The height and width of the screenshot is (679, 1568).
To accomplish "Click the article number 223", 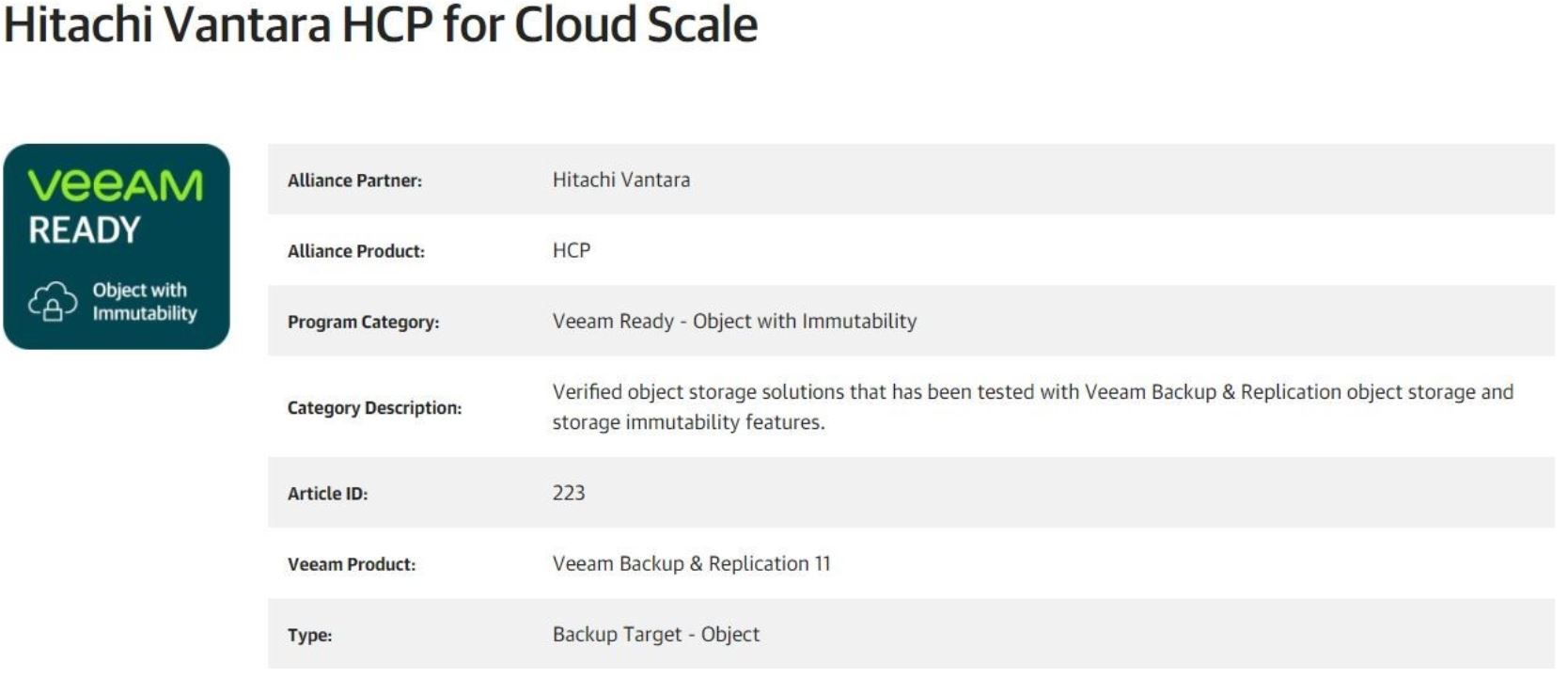I will tap(569, 493).
